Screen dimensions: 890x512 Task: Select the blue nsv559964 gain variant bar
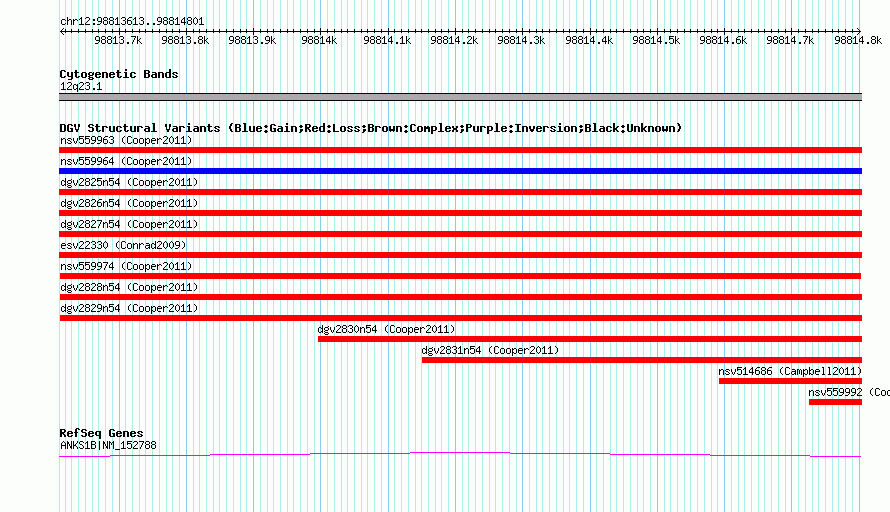click(460, 171)
